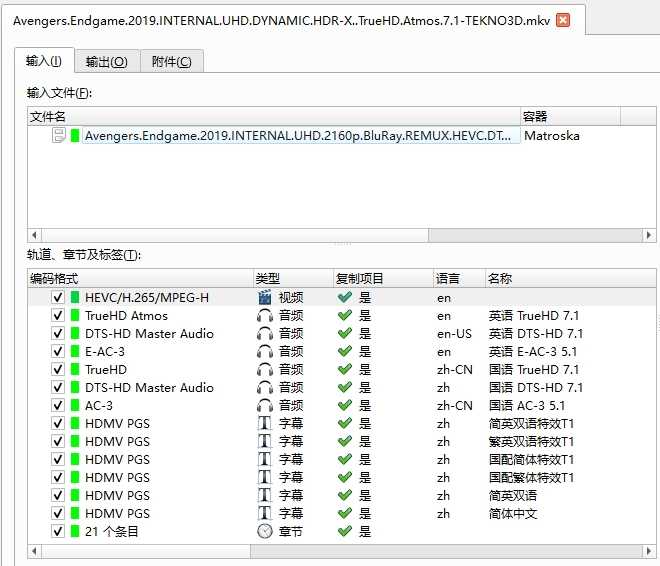Click the 容器 column header

coord(570,116)
